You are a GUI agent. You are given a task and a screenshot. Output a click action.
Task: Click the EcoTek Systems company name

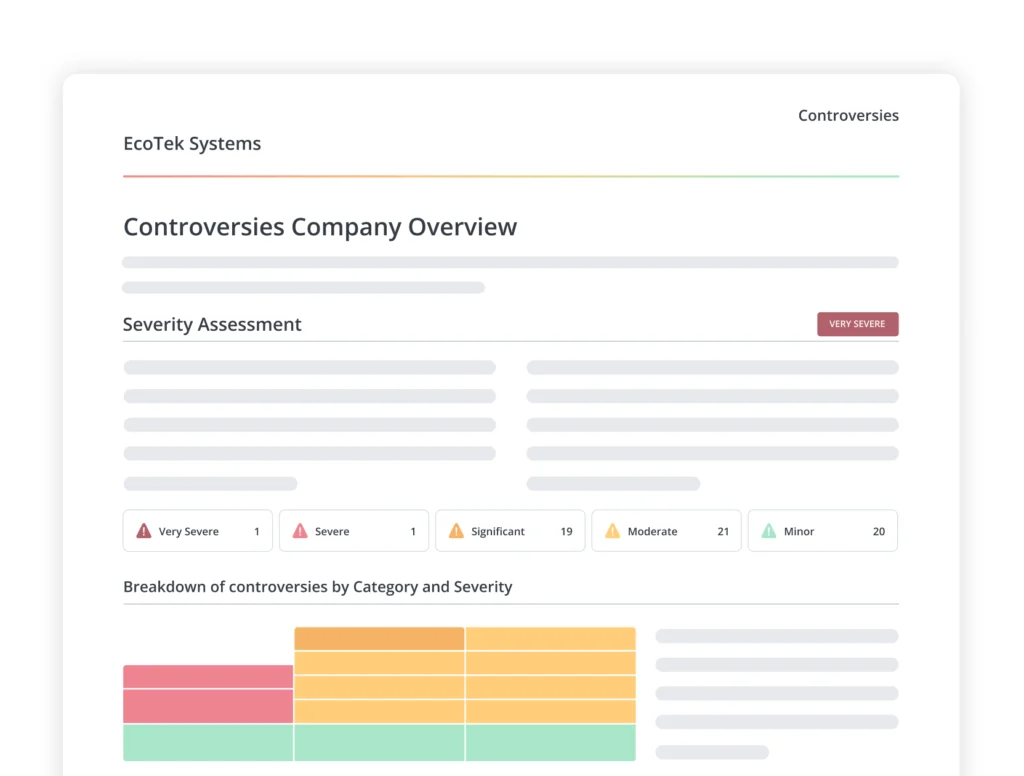pyautogui.click(x=192, y=144)
